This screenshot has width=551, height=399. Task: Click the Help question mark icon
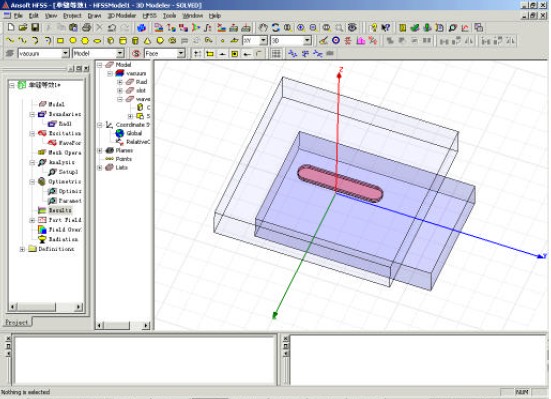coord(374,28)
